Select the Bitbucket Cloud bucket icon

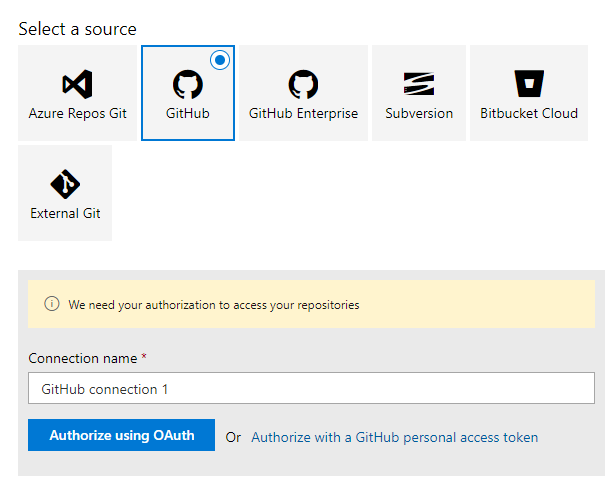529,84
